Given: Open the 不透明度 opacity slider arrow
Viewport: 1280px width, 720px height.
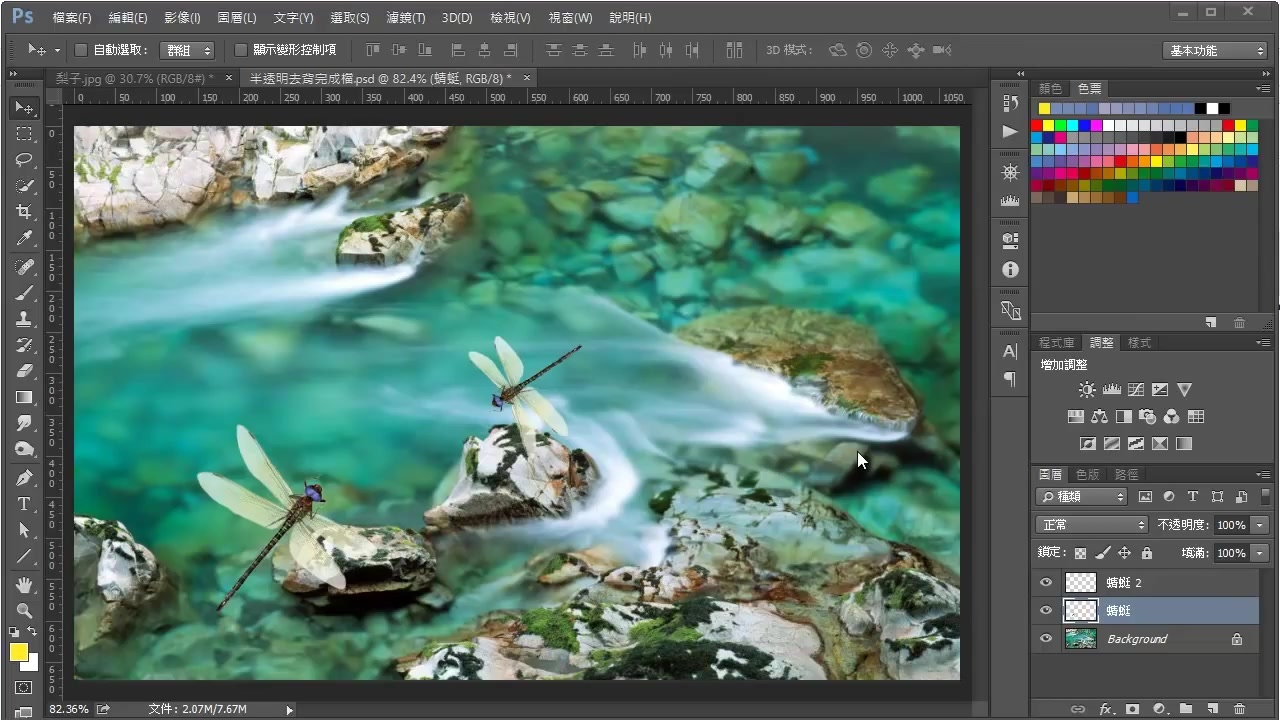Looking at the screenshot, I should point(1259,525).
